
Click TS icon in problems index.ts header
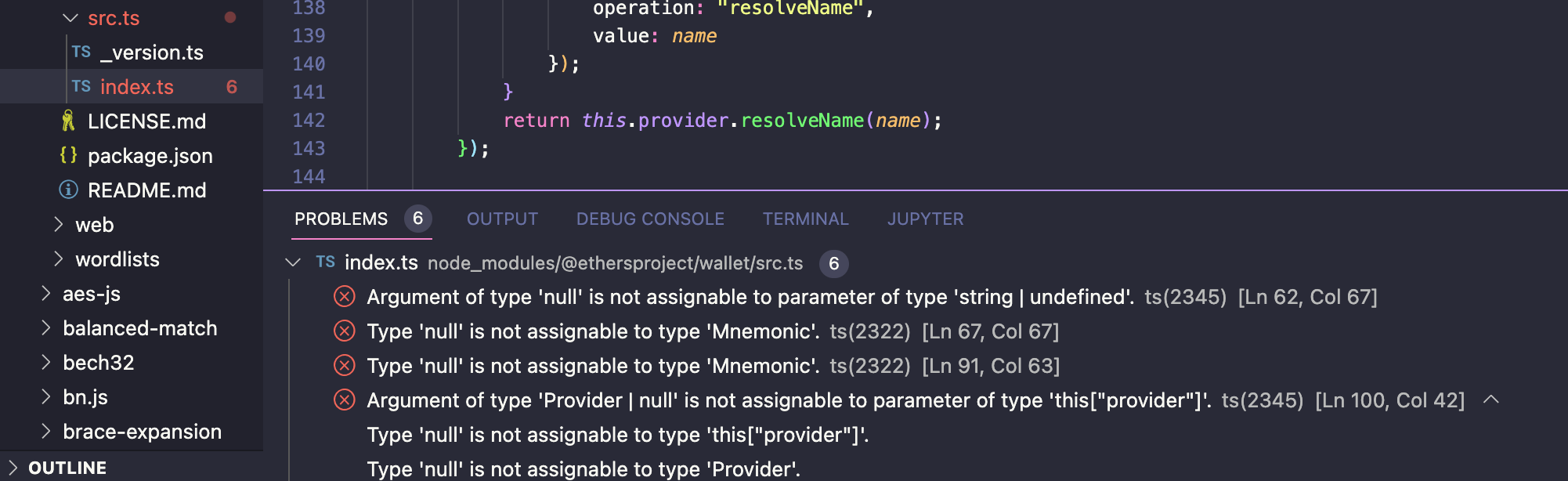point(326,262)
